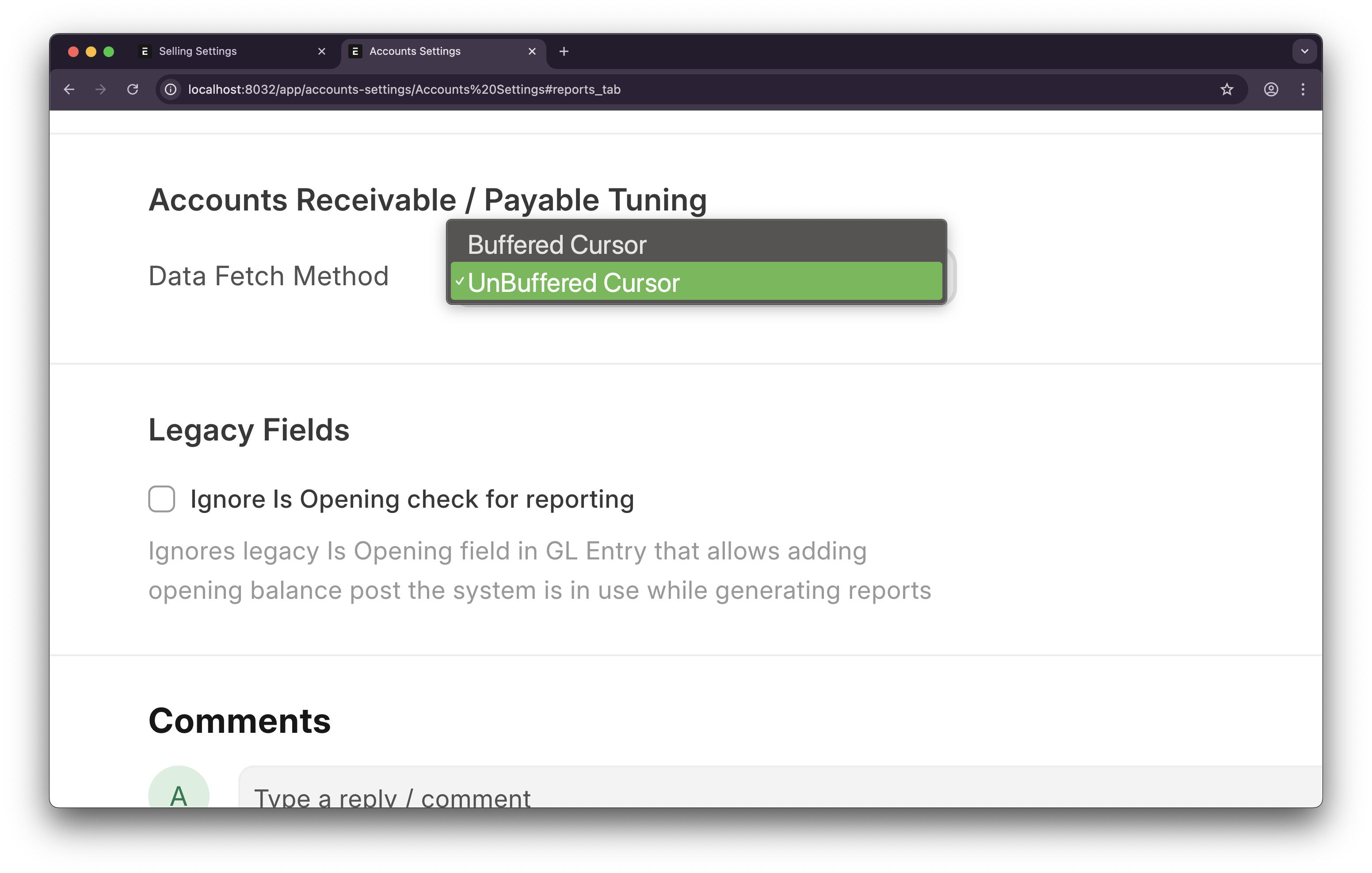Reload the current page
This screenshot has height=873, width=1372.
[133, 89]
